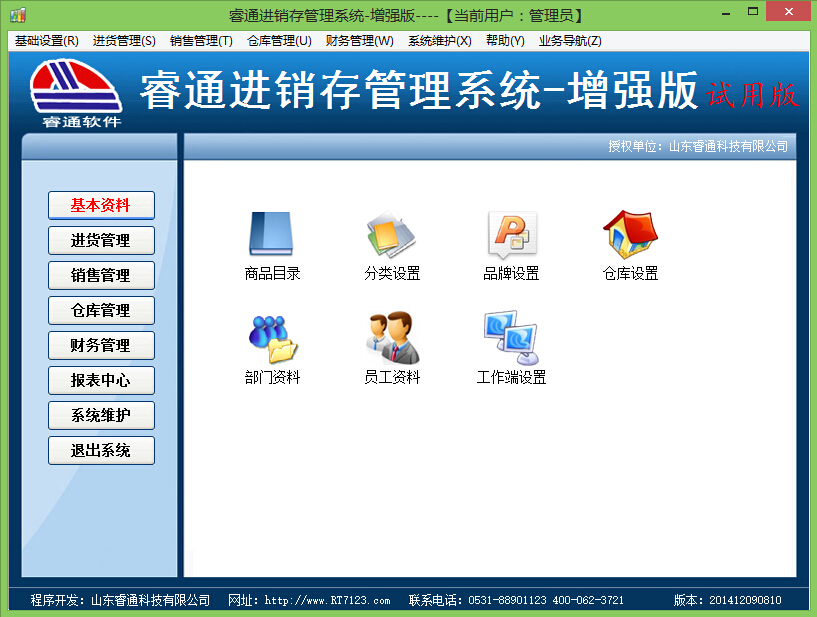Open the 基础设置(R) menu
The image size is (817, 617).
tap(46, 41)
